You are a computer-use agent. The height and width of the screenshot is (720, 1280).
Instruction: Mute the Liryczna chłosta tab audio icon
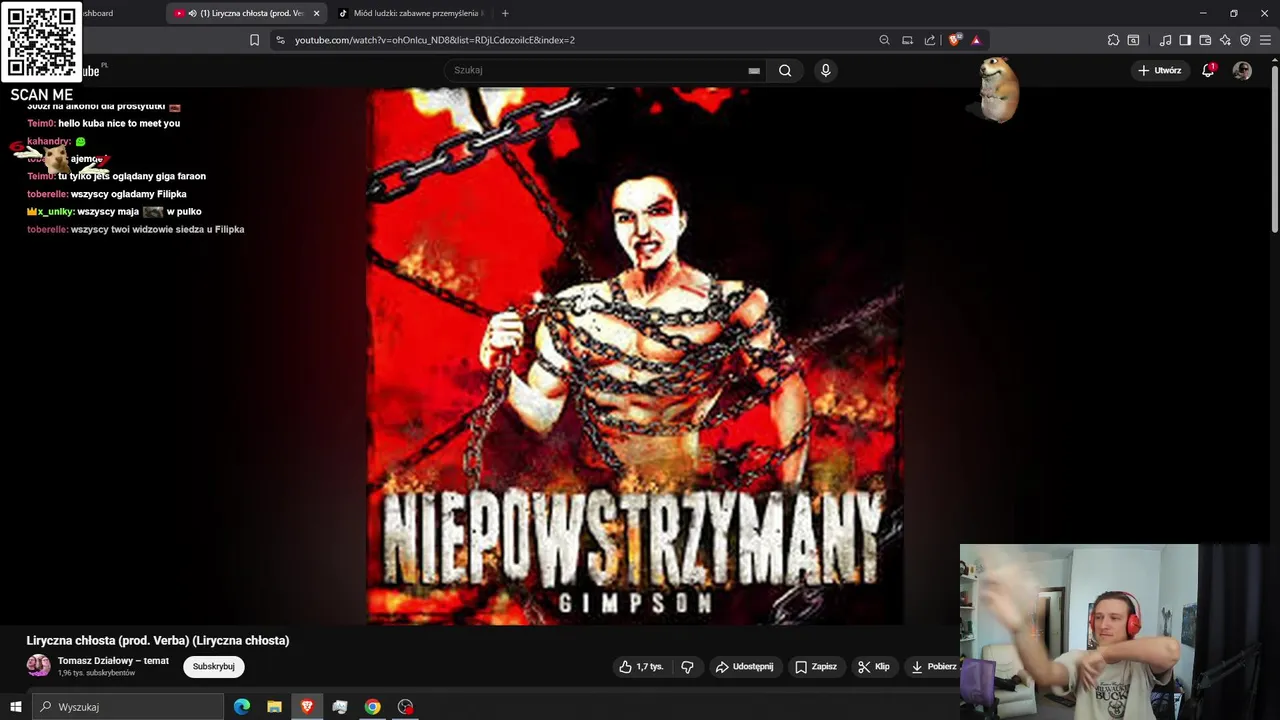[192, 13]
